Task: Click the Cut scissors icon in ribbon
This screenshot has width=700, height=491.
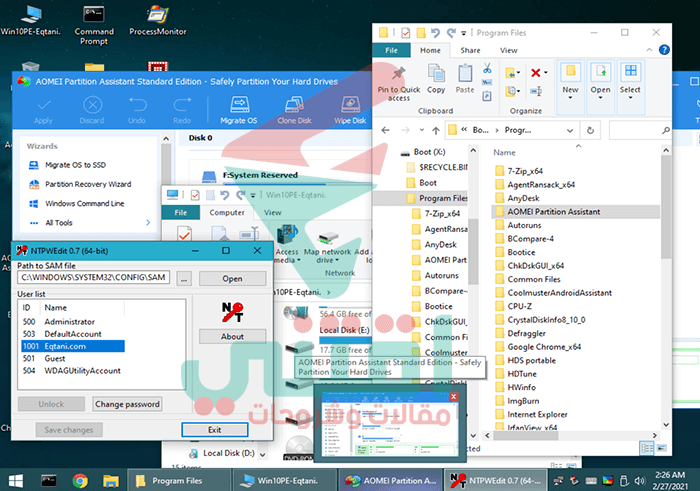Action: tap(487, 68)
